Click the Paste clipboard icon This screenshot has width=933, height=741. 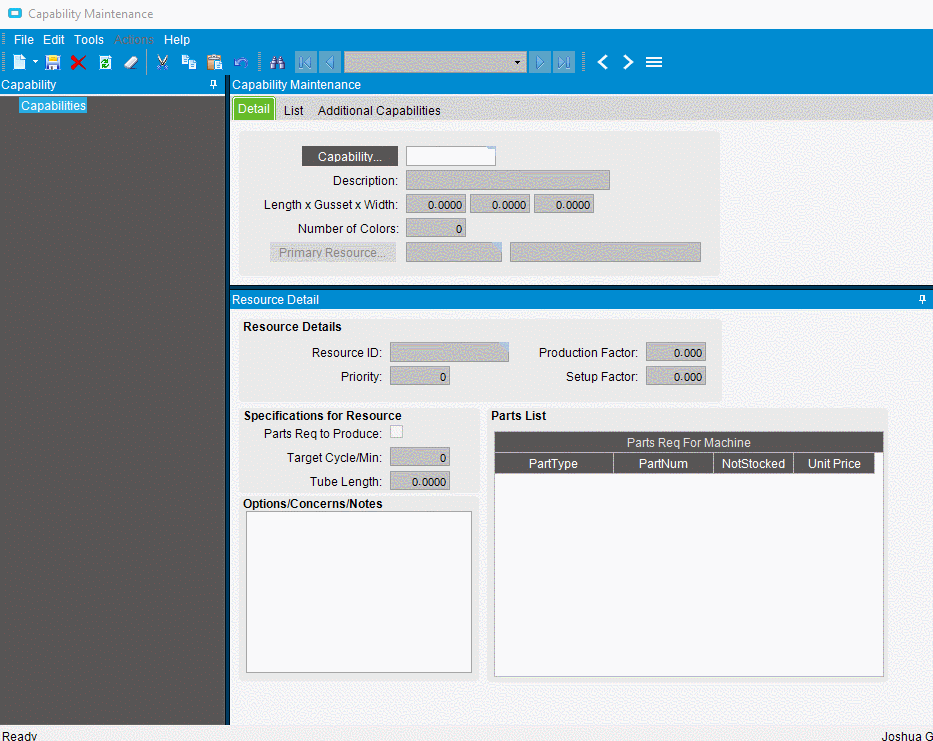[214, 62]
